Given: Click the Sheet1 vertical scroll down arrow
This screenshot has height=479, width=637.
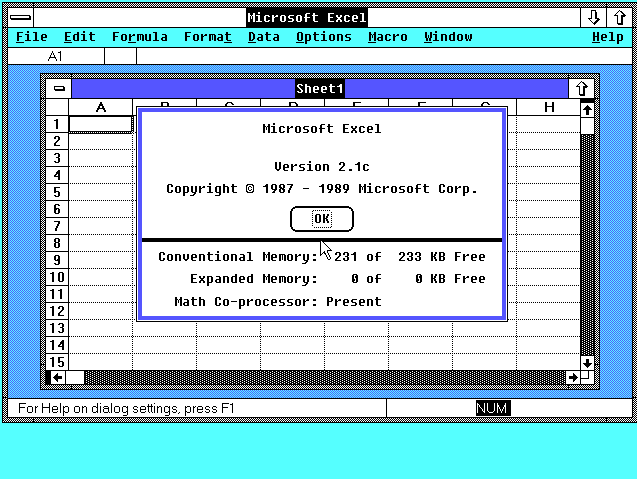Looking at the screenshot, I should click(587, 362).
